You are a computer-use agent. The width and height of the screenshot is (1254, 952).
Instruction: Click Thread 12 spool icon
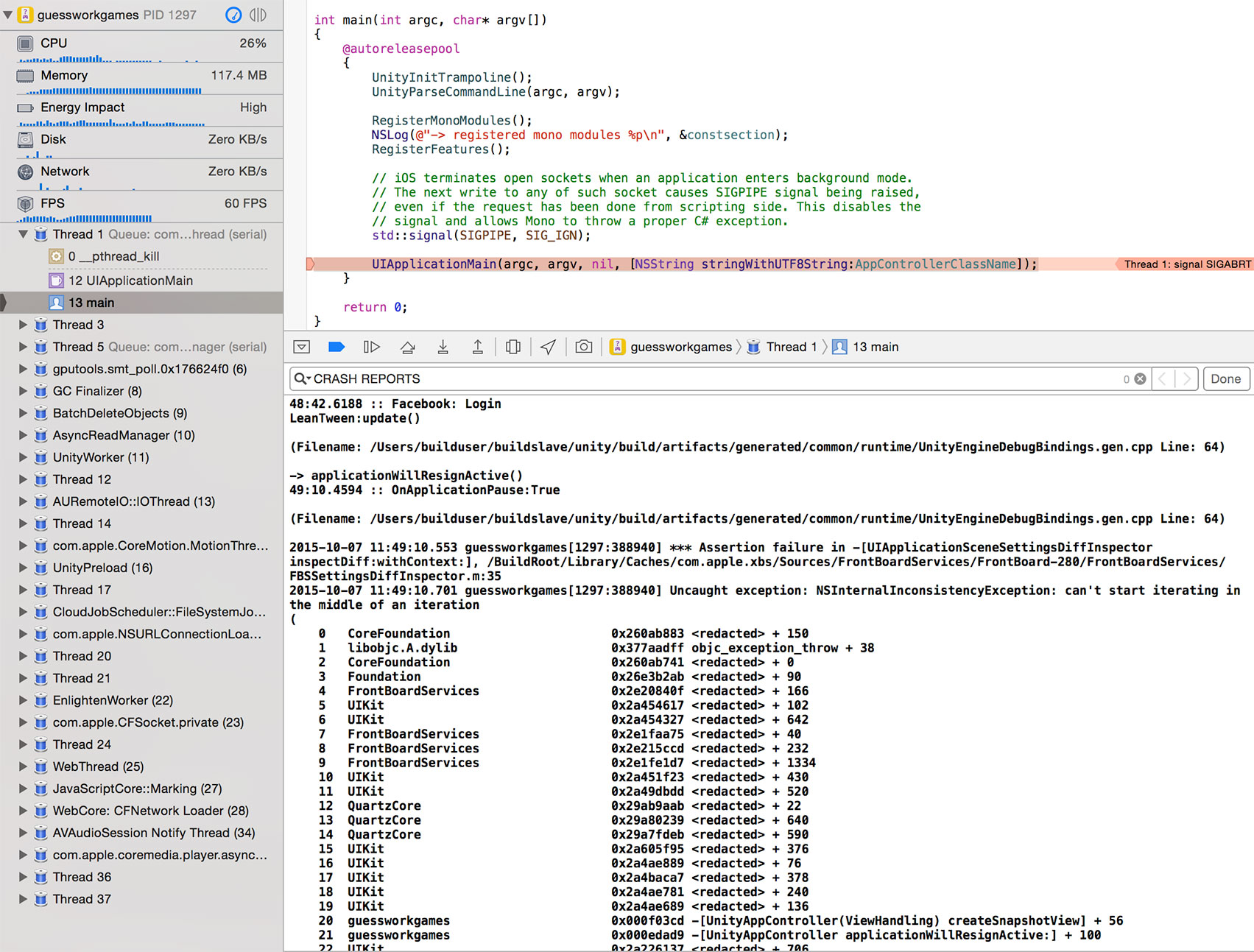coord(41,479)
